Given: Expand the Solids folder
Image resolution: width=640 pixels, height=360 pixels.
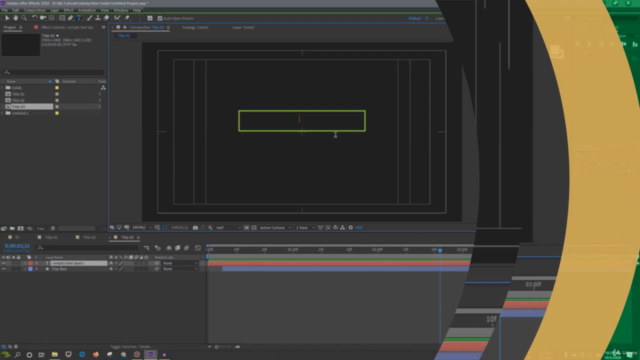Looking at the screenshot, I should tap(3, 88).
